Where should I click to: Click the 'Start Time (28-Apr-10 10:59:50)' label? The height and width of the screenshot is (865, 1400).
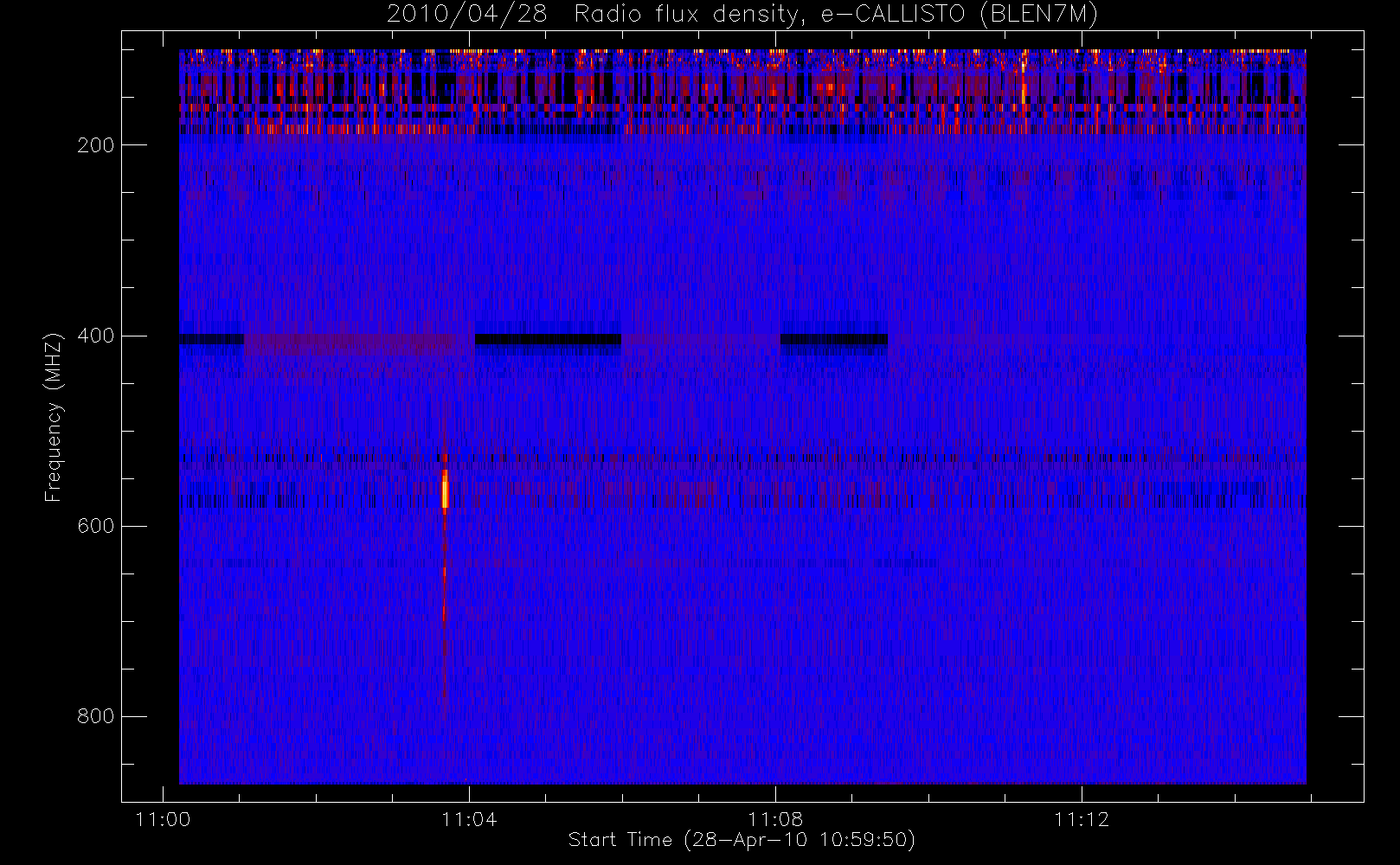[742, 840]
